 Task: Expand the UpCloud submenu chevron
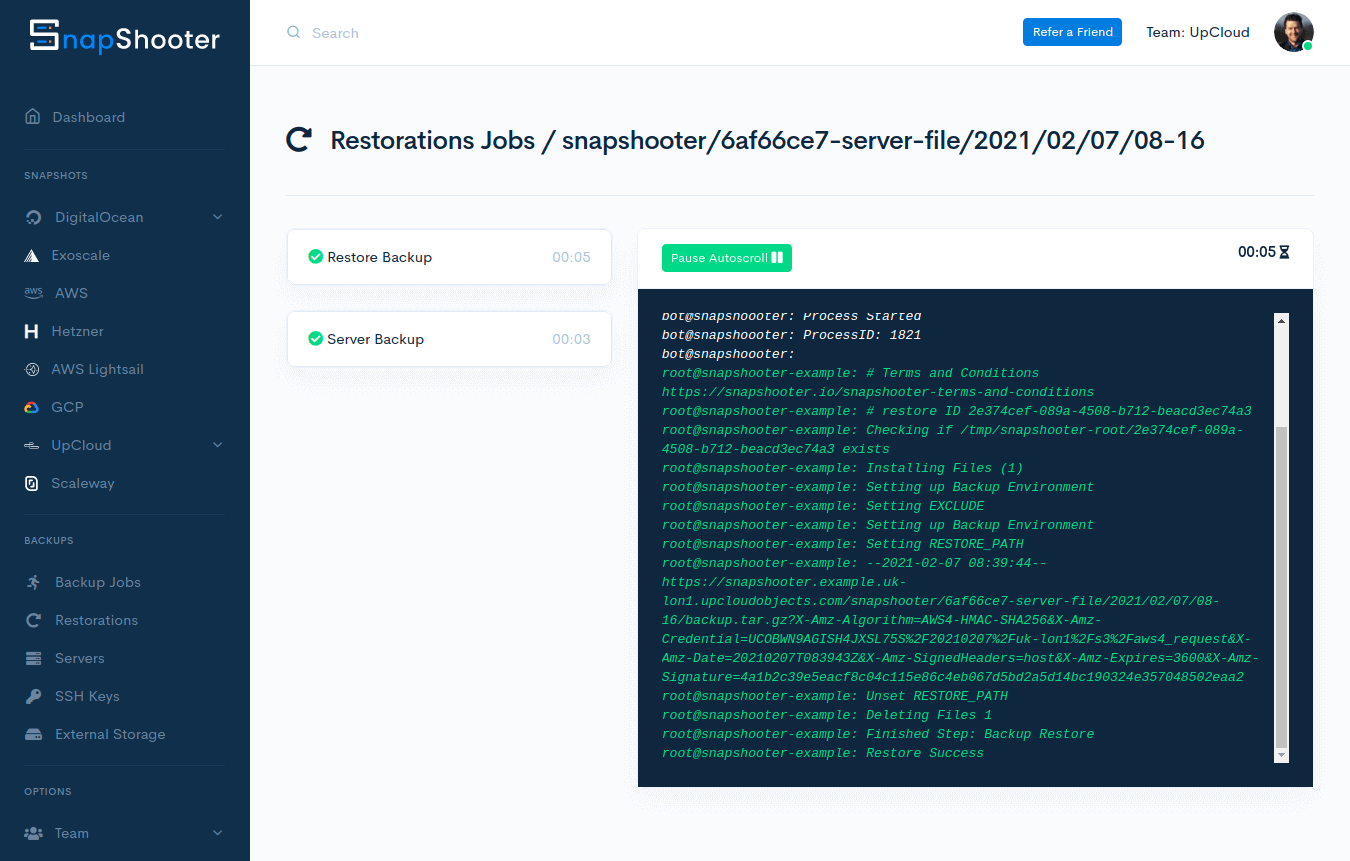point(218,446)
